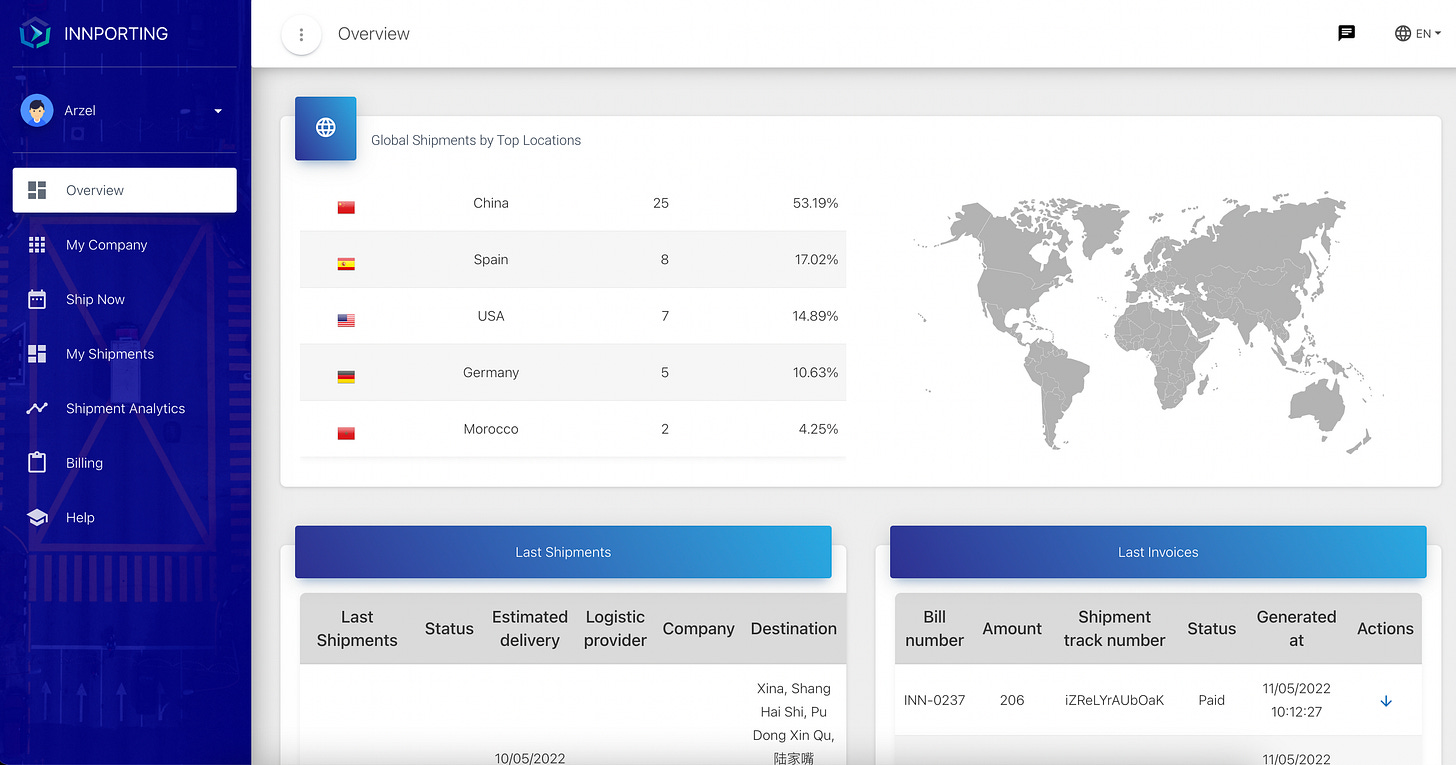
Task: Click the amount 206 in invoices
Action: coord(1012,700)
